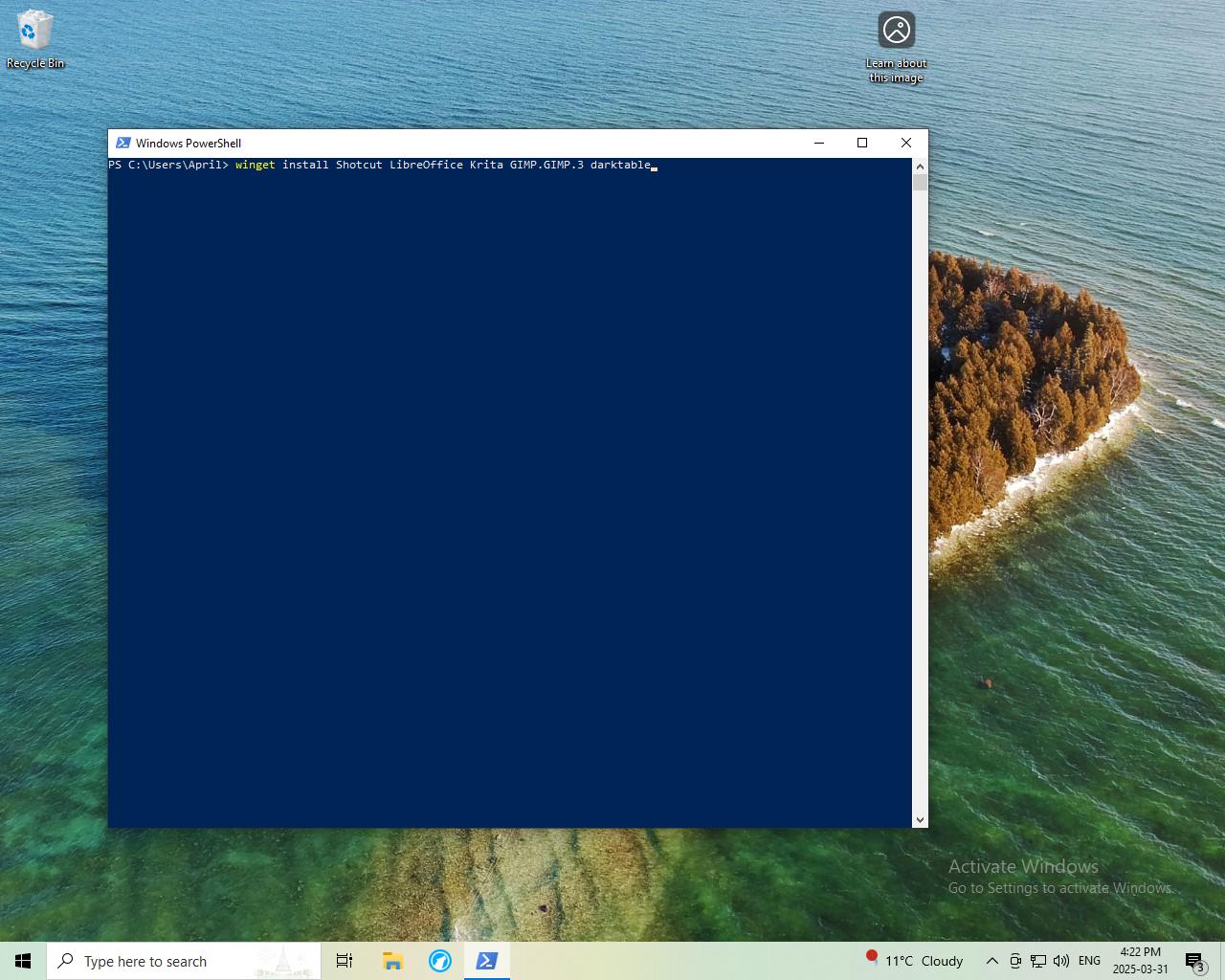The image size is (1225, 980).
Task: Click the taskbar search box
Action: (184, 961)
